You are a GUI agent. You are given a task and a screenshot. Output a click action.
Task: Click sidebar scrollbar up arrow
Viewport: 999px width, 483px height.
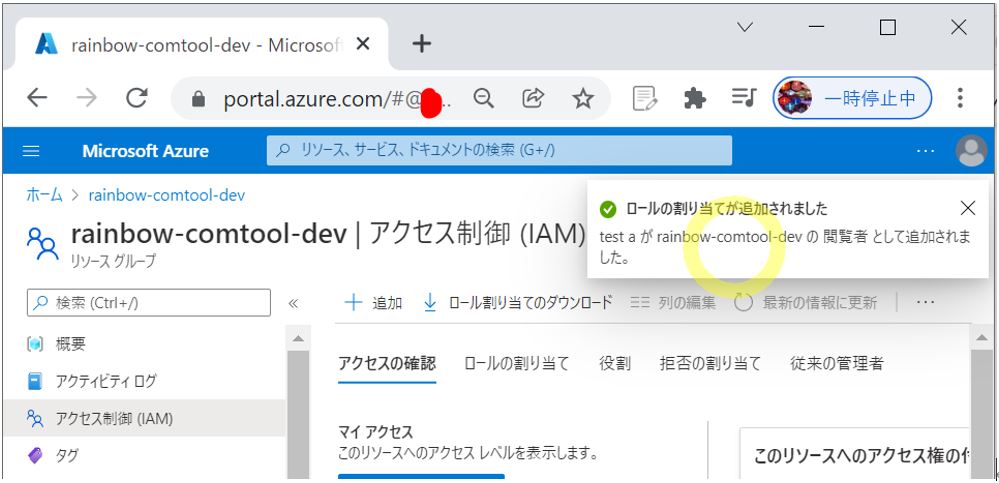point(298,338)
